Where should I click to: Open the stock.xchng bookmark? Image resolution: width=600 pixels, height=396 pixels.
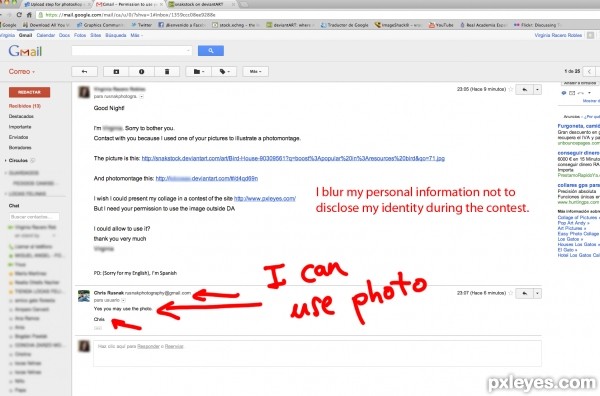[x=236, y=25]
